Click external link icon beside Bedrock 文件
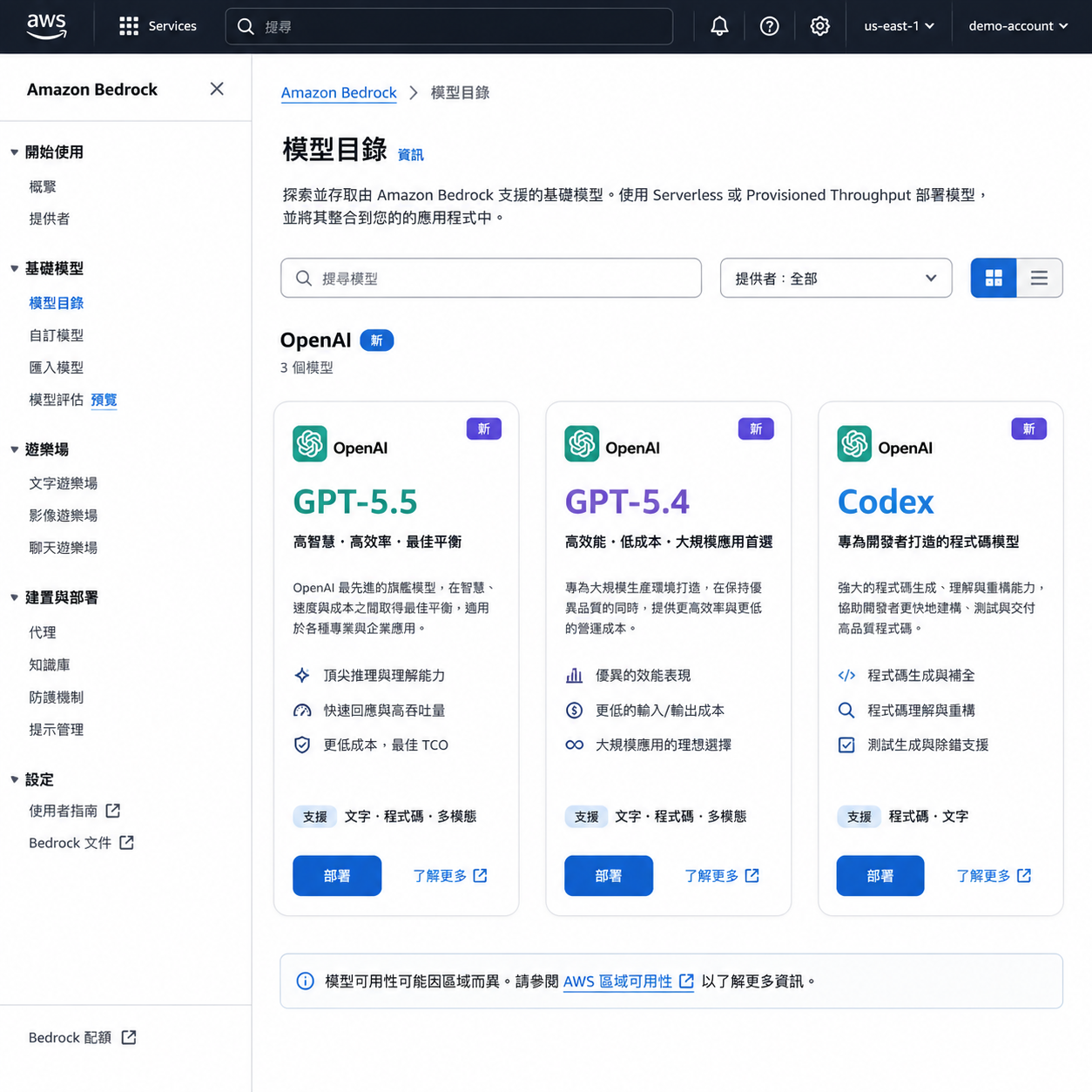 tap(126, 843)
